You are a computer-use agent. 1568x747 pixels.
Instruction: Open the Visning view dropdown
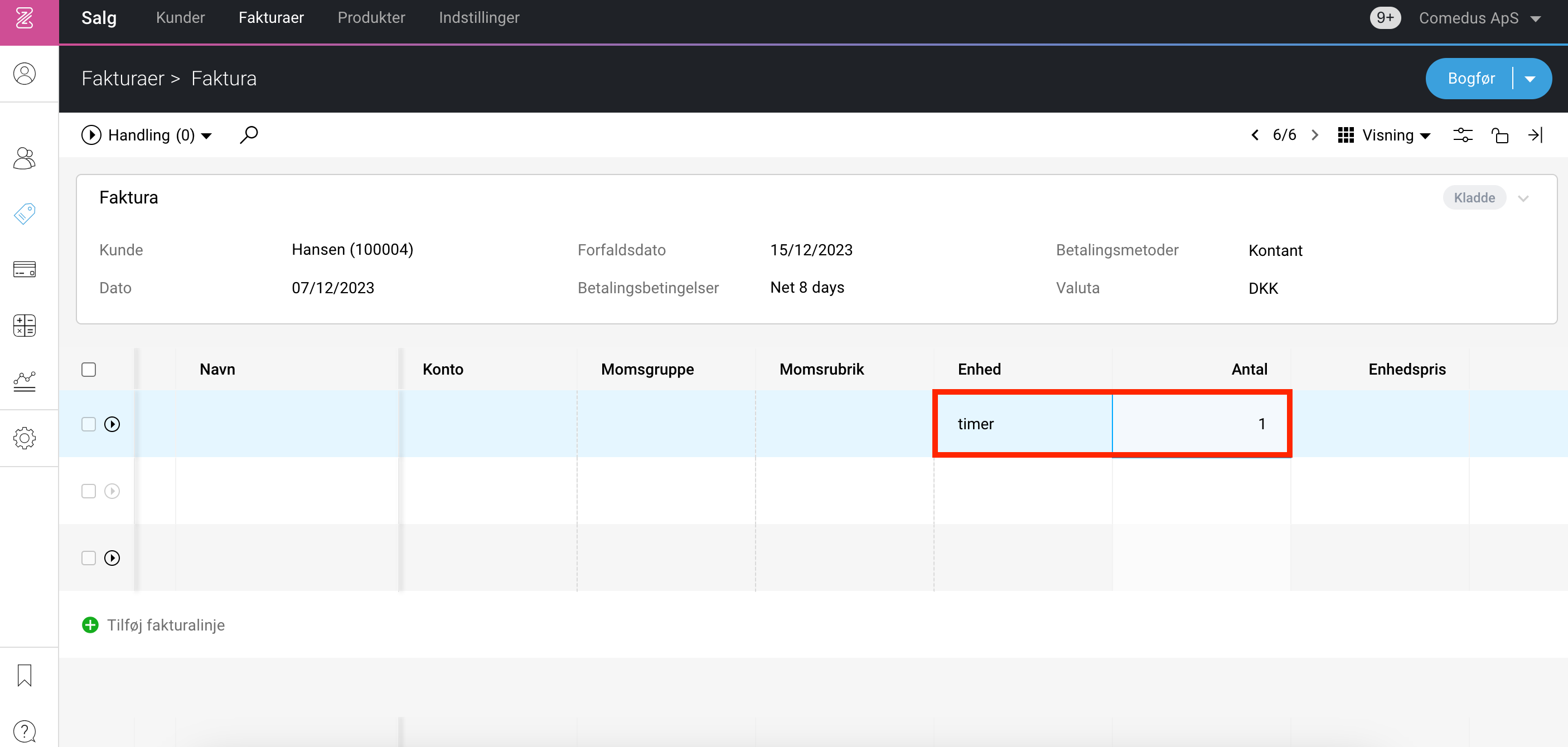click(x=1384, y=135)
